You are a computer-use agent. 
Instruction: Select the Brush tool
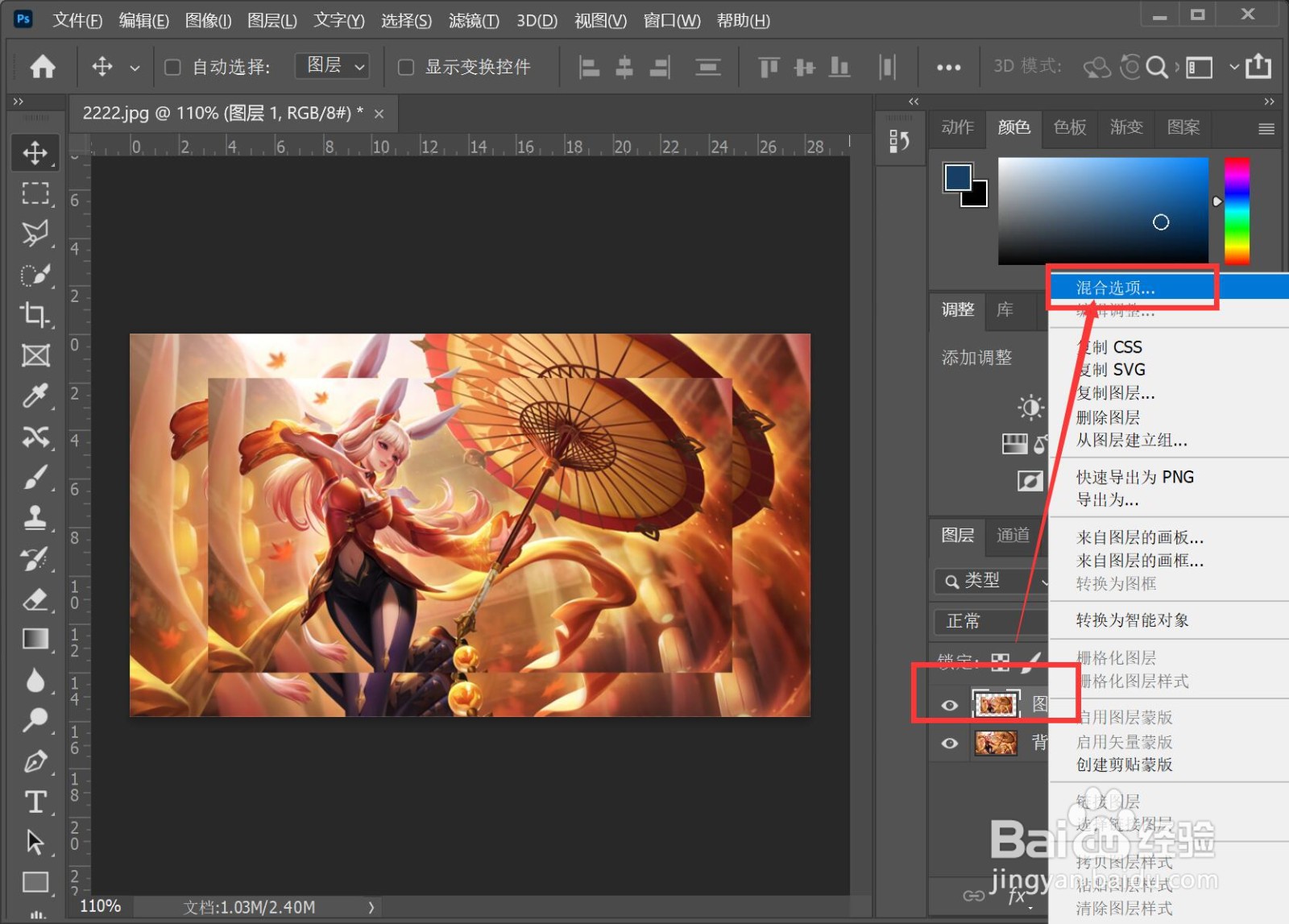(x=35, y=477)
